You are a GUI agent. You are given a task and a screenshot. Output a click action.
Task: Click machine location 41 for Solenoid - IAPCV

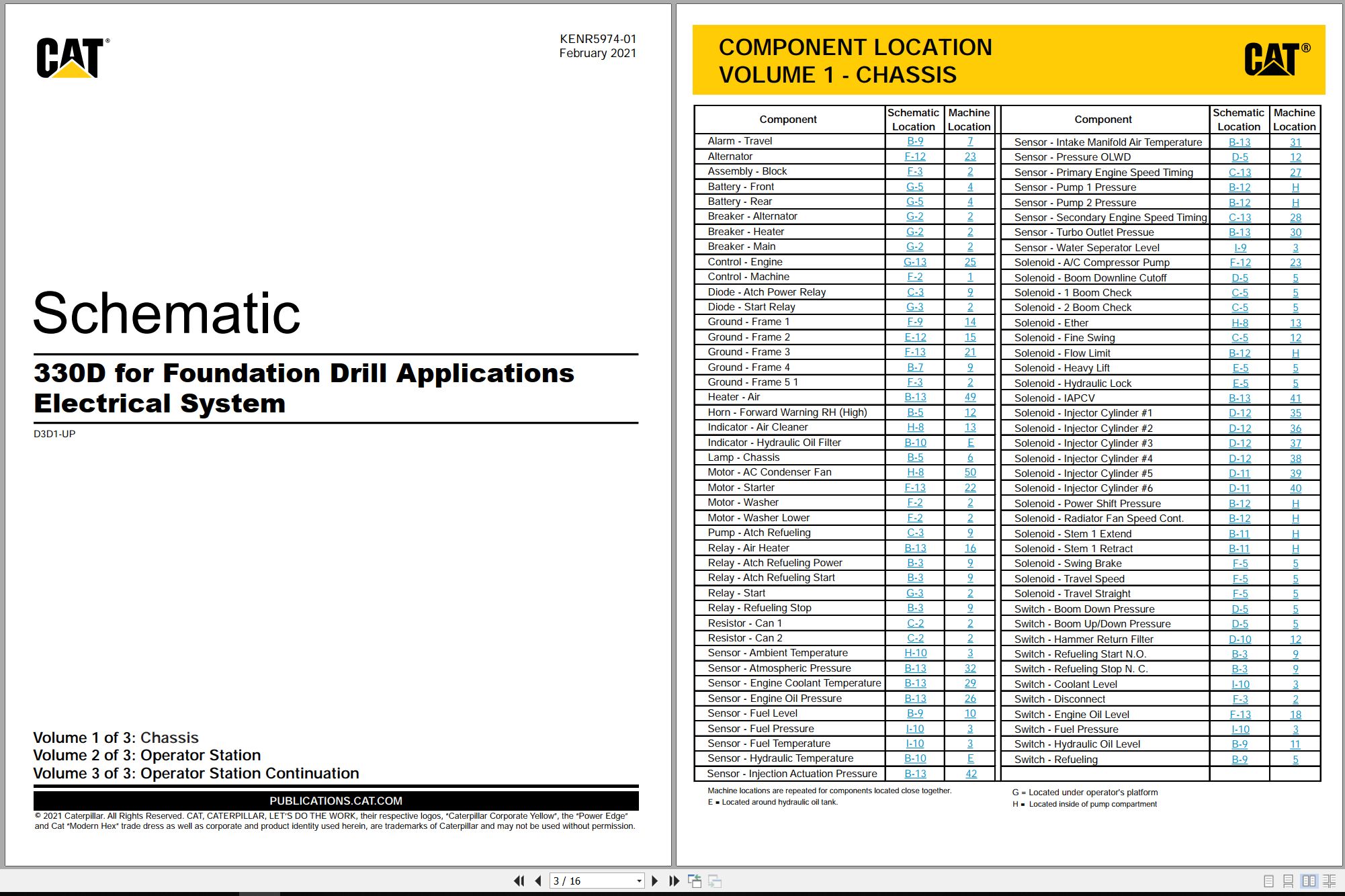click(x=1295, y=398)
